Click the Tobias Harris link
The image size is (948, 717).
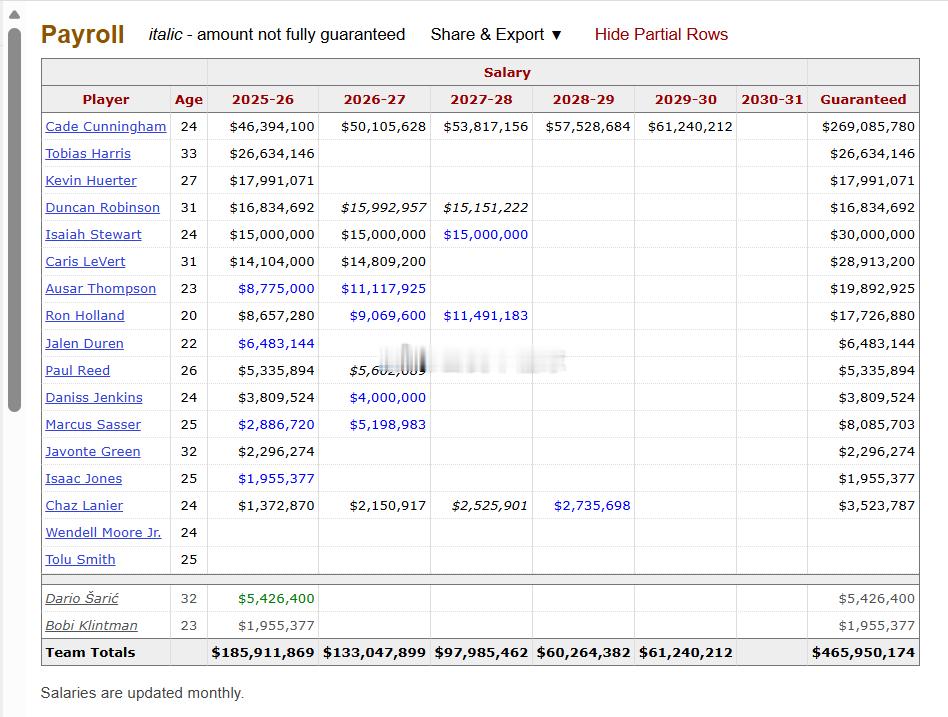coord(88,154)
